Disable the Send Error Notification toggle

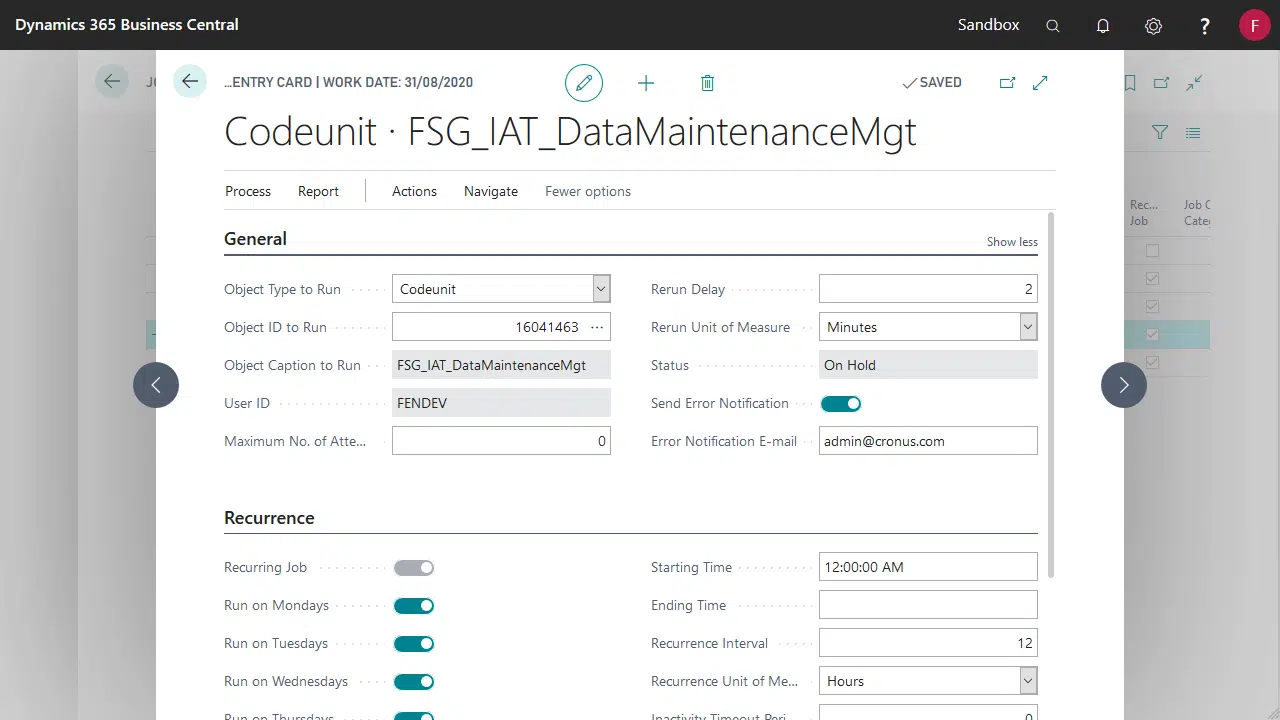tap(840, 404)
